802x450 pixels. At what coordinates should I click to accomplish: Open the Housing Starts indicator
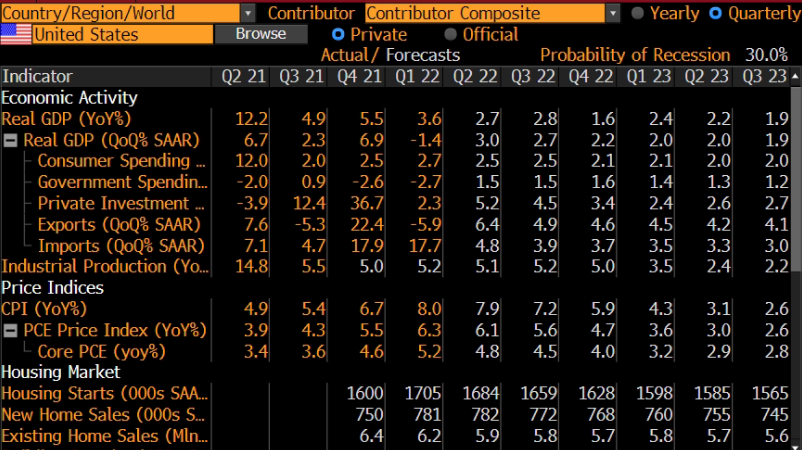coord(104,393)
